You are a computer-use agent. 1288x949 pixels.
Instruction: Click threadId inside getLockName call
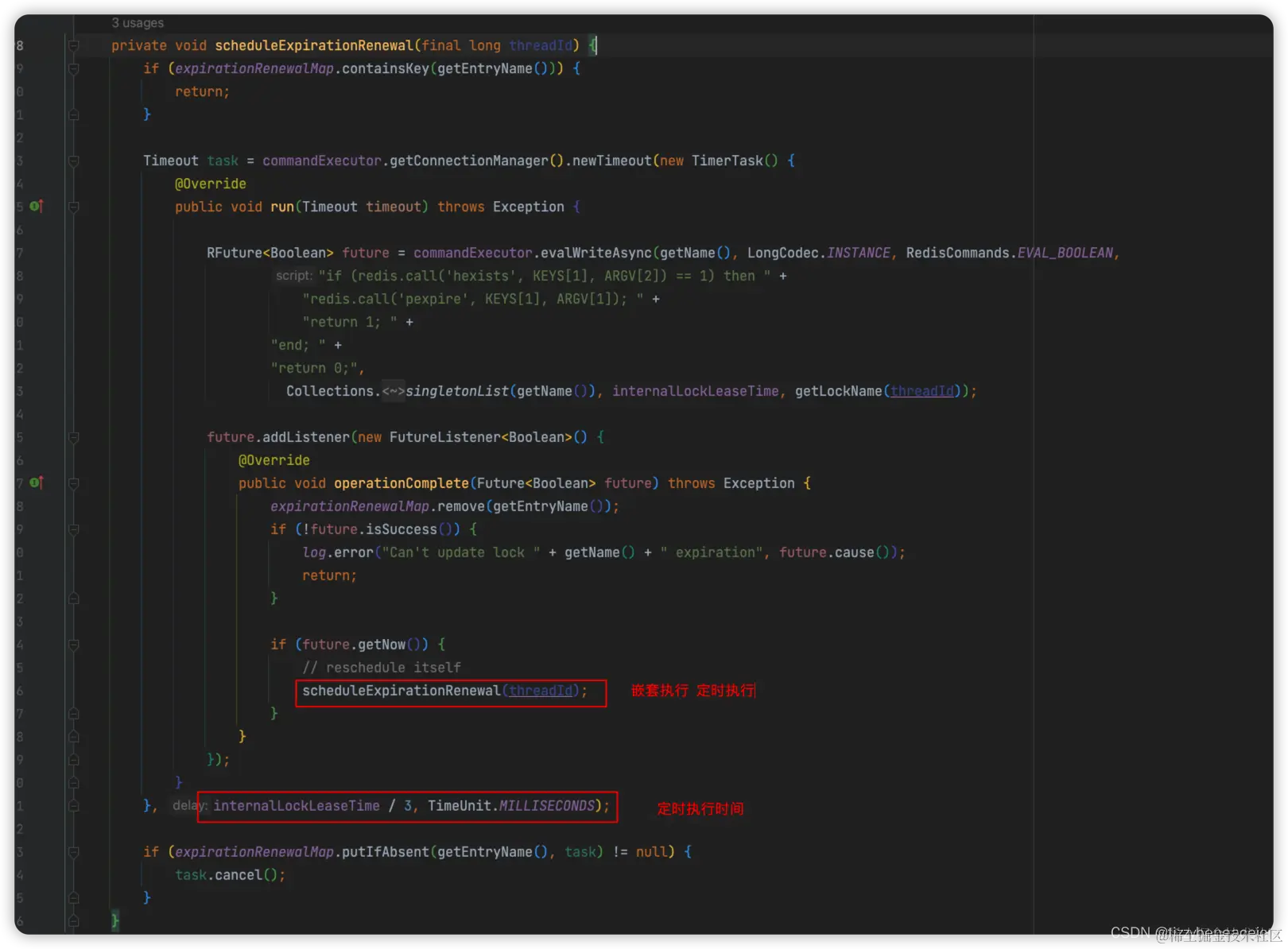[921, 391]
